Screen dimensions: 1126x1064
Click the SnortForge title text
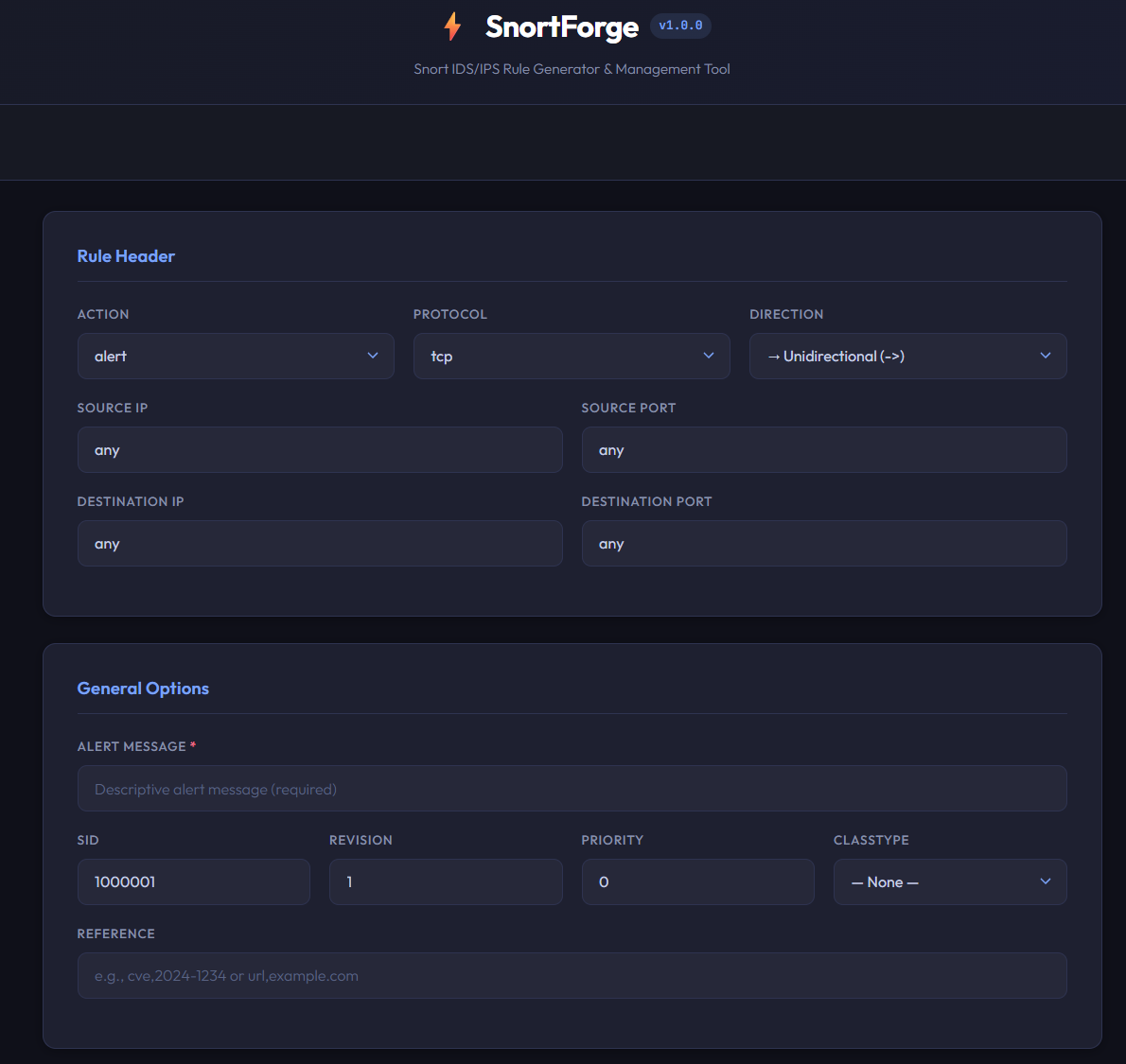(562, 27)
